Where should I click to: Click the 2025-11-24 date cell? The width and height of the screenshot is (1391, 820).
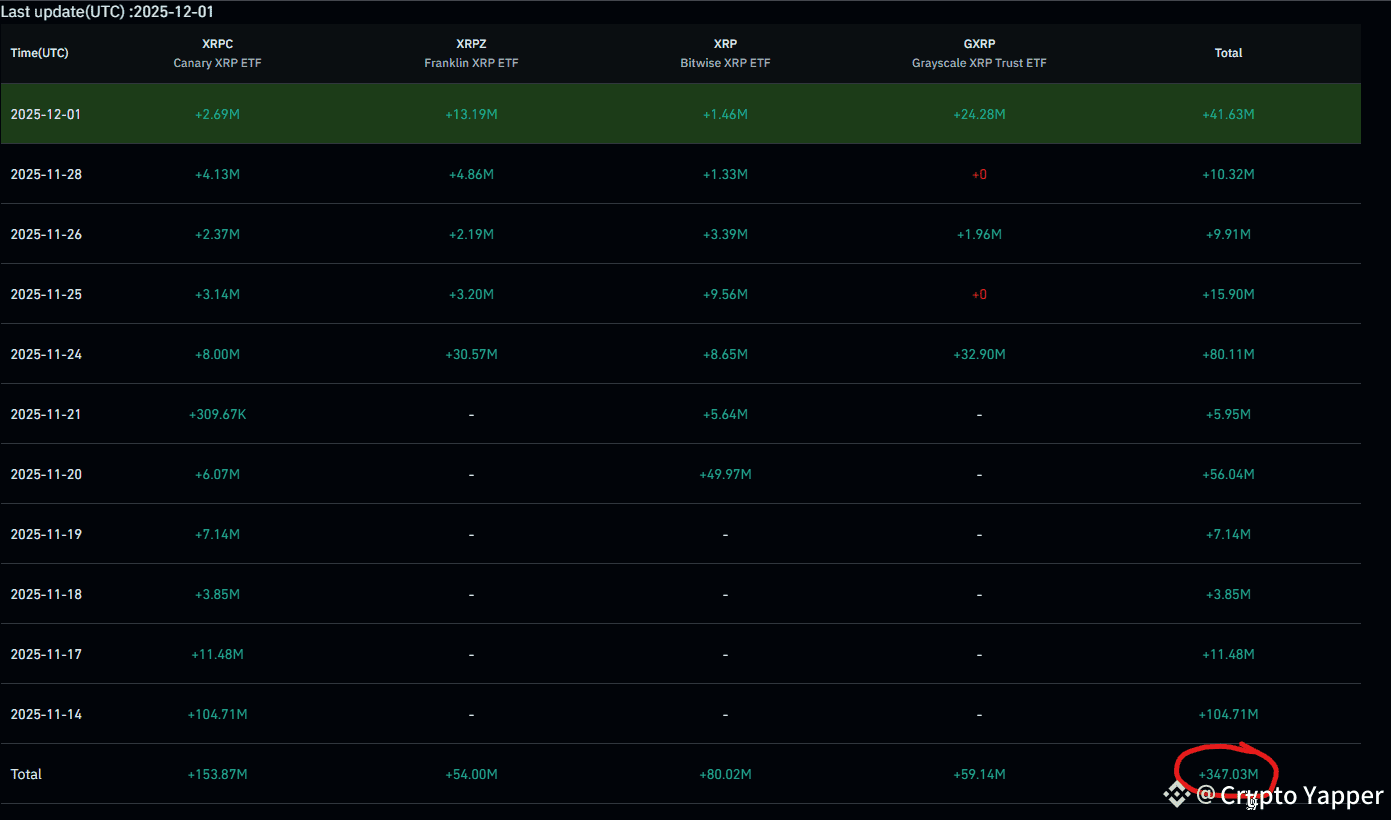point(46,354)
